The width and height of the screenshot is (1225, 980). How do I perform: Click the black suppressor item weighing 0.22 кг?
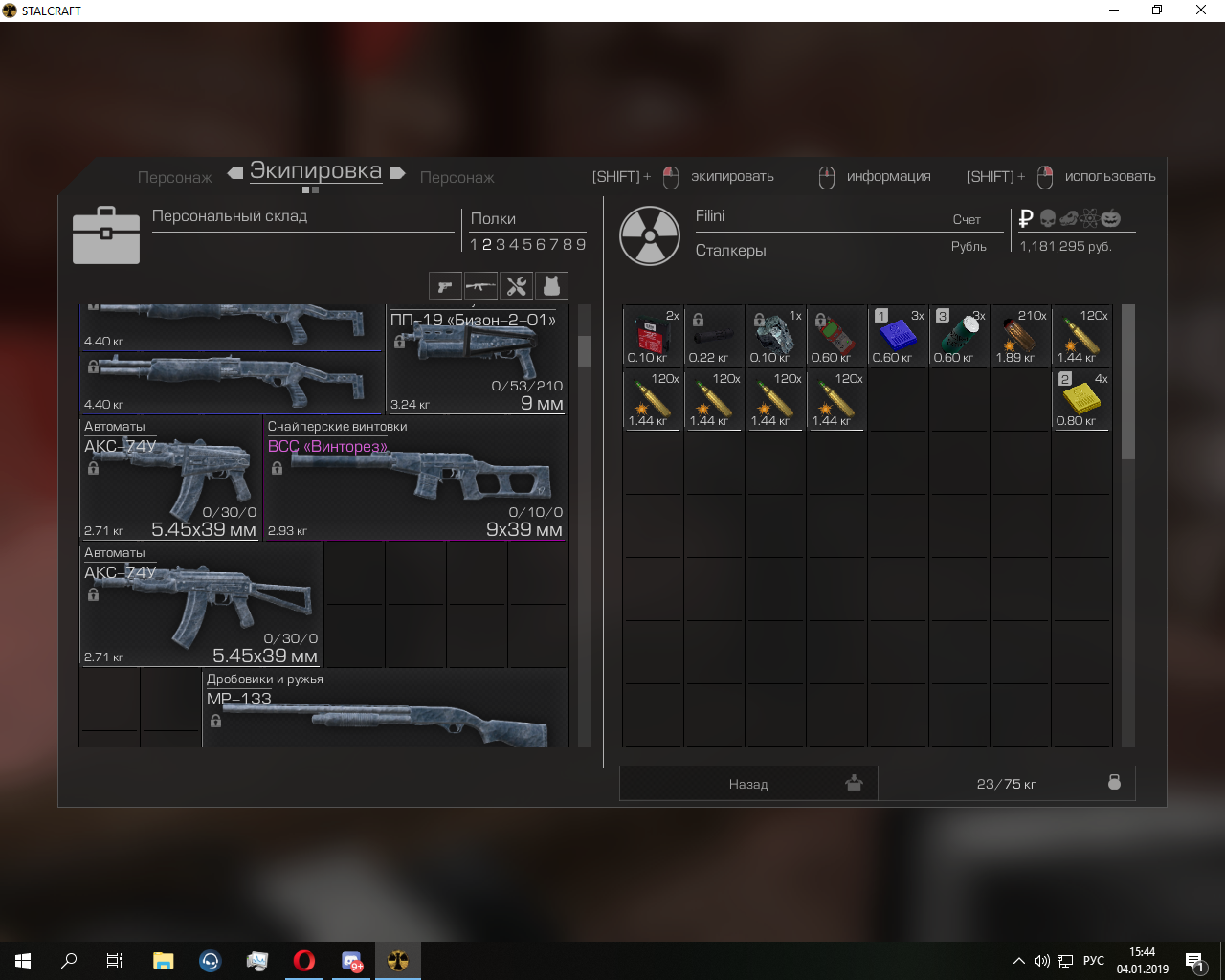[714, 336]
